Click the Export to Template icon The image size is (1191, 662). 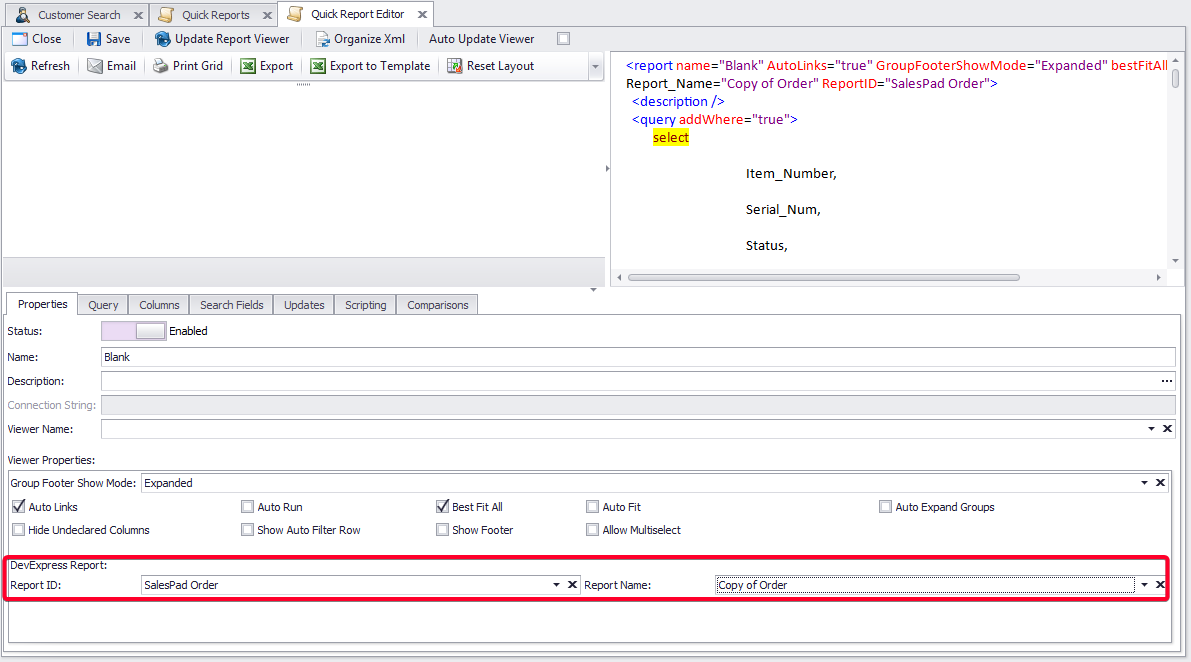tap(318, 66)
